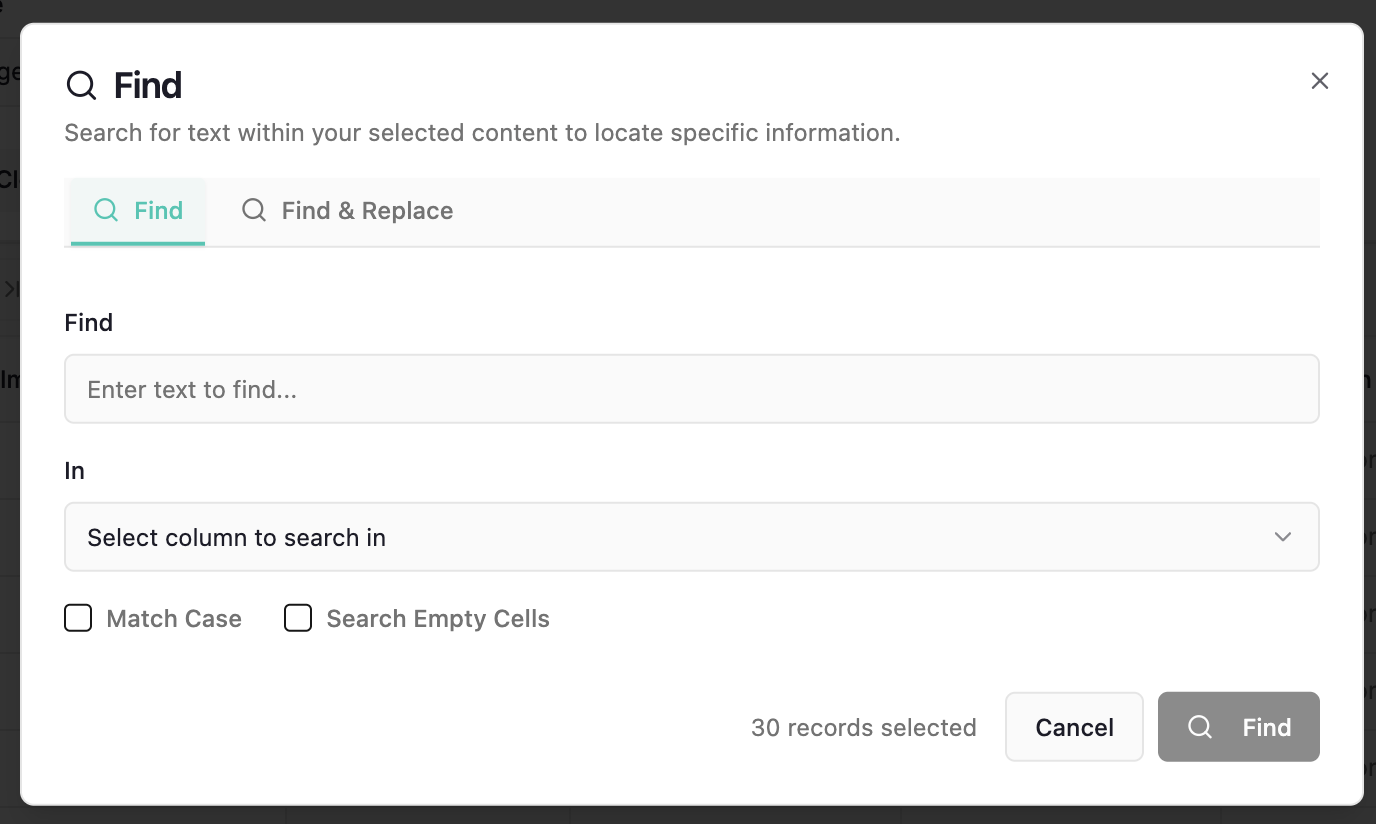The image size is (1376, 824).
Task: Expand the column list using the chevron arrow
Action: (x=1283, y=537)
